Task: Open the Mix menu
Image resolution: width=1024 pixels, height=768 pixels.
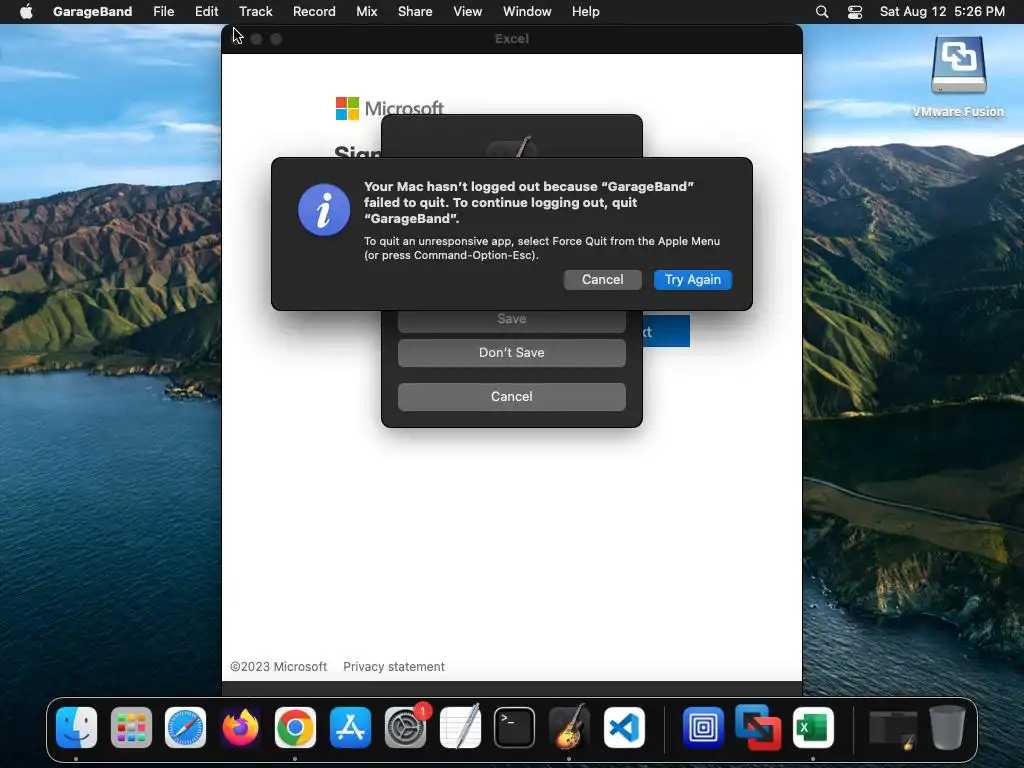Action: [x=366, y=11]
